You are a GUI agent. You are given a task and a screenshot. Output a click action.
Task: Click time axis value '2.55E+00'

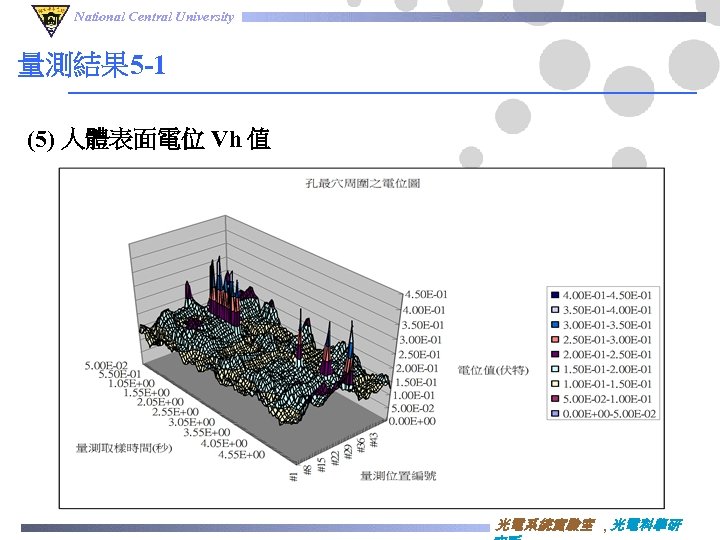coord(175,412)
